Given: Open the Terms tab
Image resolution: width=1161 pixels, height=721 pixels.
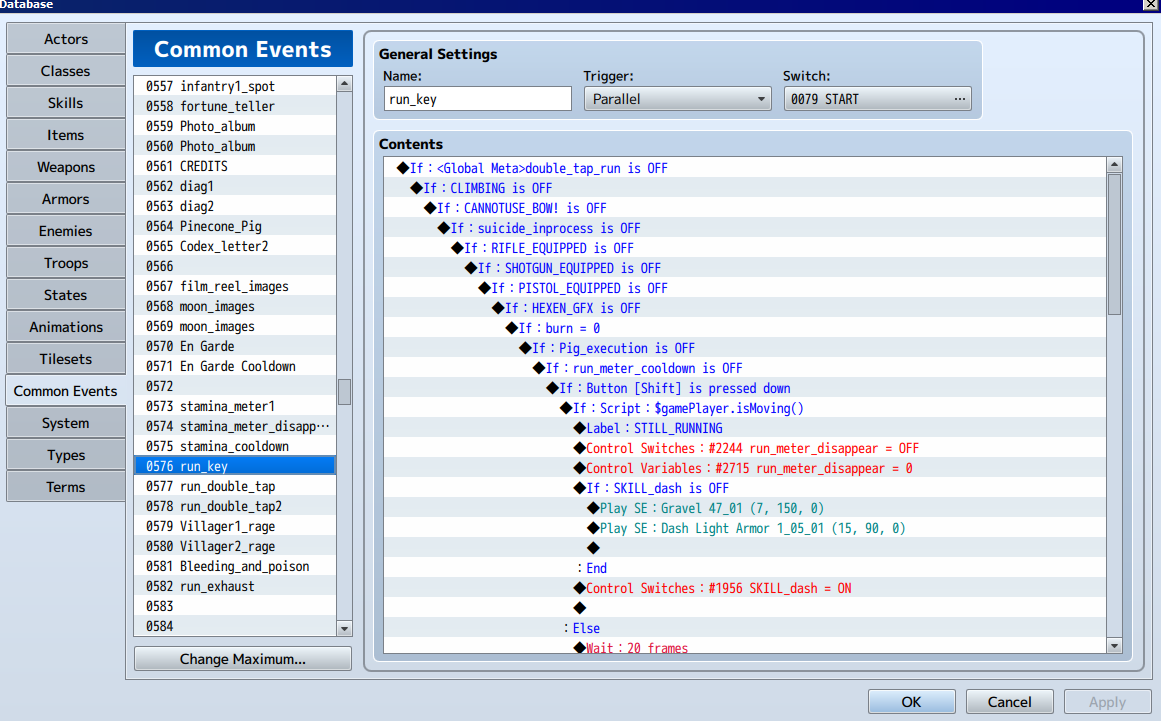Looking at the screenshot, I should 66,487.
